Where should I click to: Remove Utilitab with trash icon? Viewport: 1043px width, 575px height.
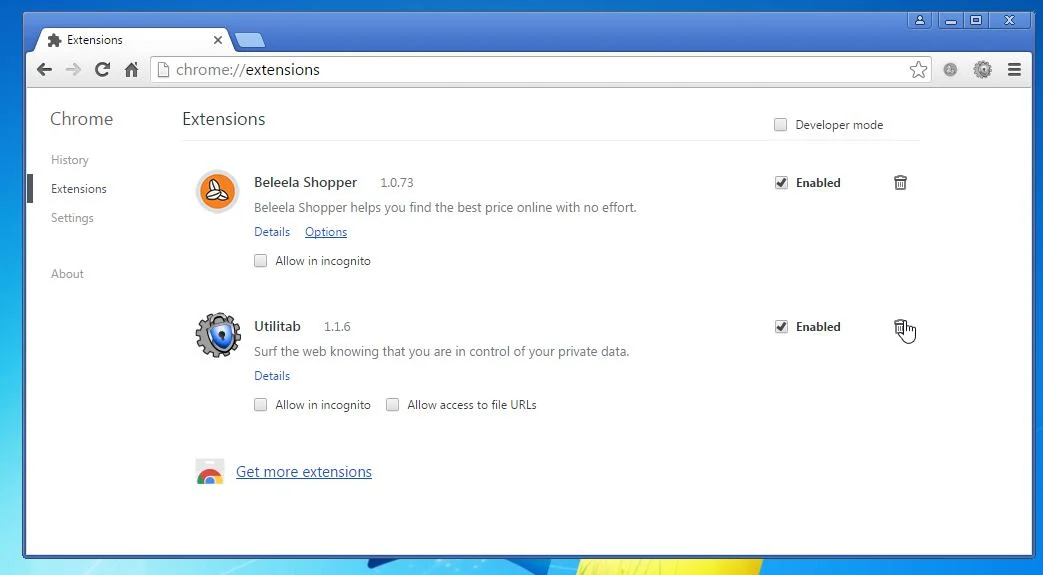pyautogui.click(x=899, y=327)
